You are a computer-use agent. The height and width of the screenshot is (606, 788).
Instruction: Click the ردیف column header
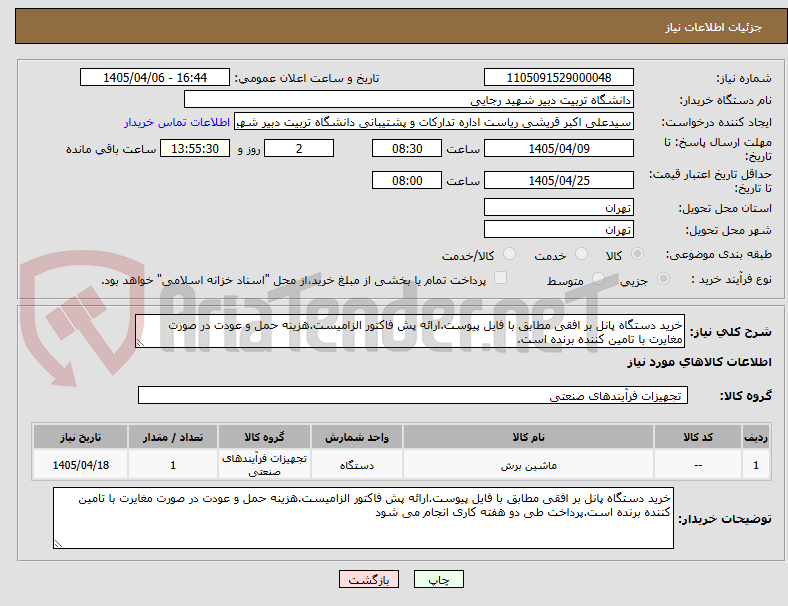(756, 437)
